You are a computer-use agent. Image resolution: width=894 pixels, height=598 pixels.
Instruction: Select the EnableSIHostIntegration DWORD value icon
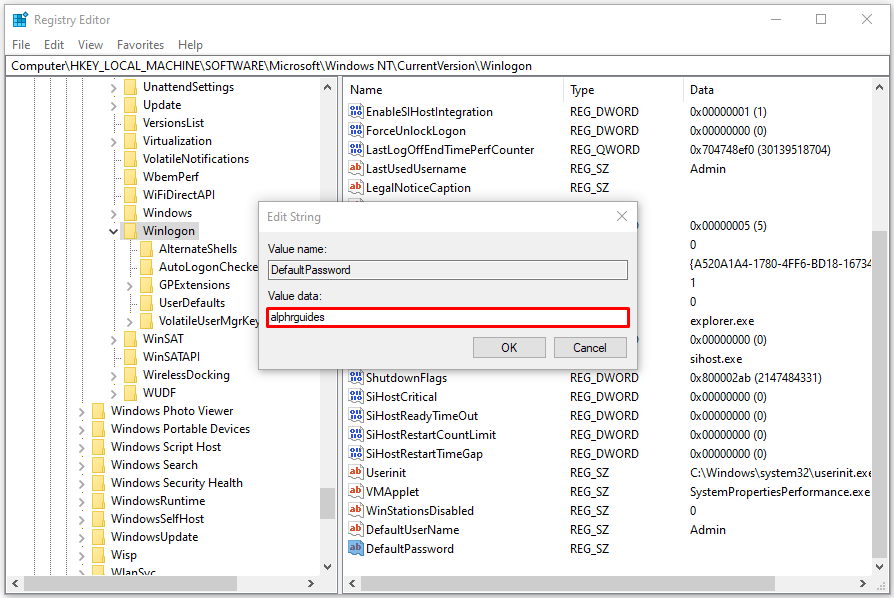pyautogui.click(x=356, y=111)
